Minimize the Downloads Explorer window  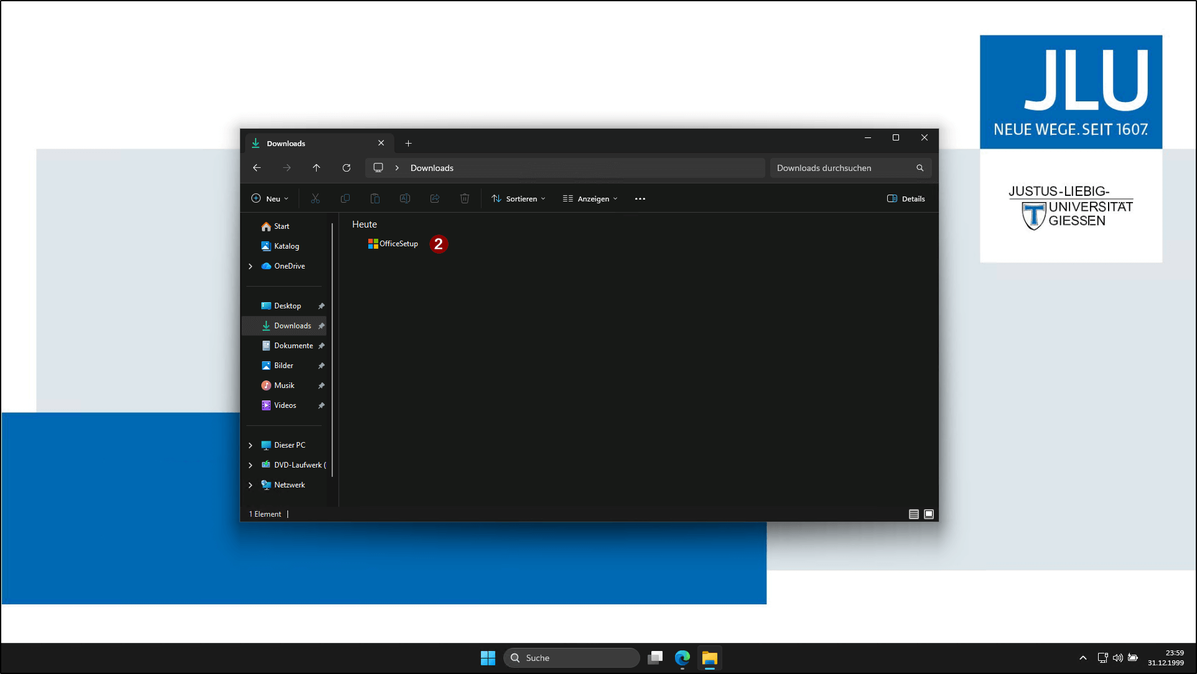868,138
